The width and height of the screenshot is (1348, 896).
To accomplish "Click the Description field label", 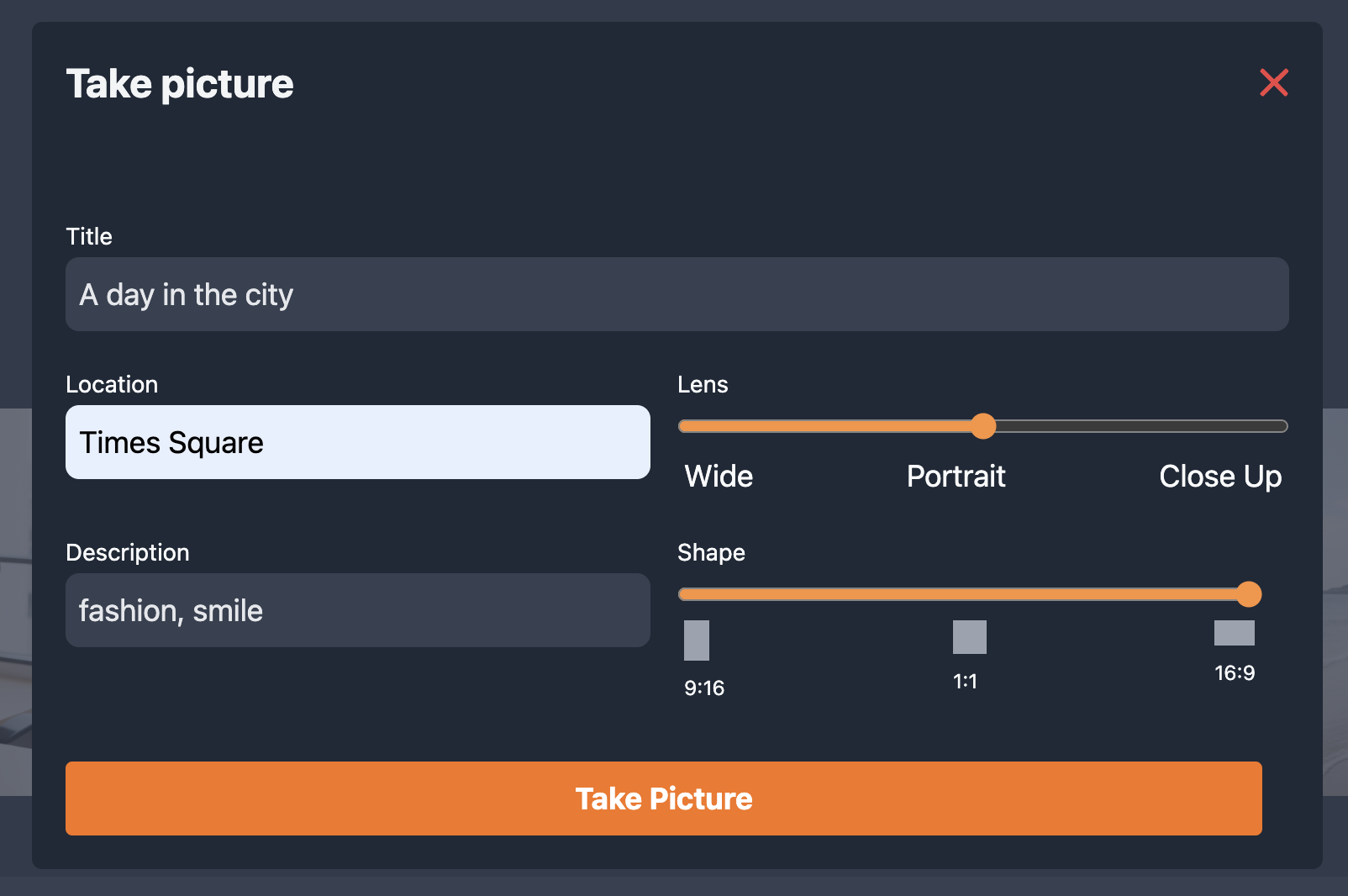I will [128, 552].
